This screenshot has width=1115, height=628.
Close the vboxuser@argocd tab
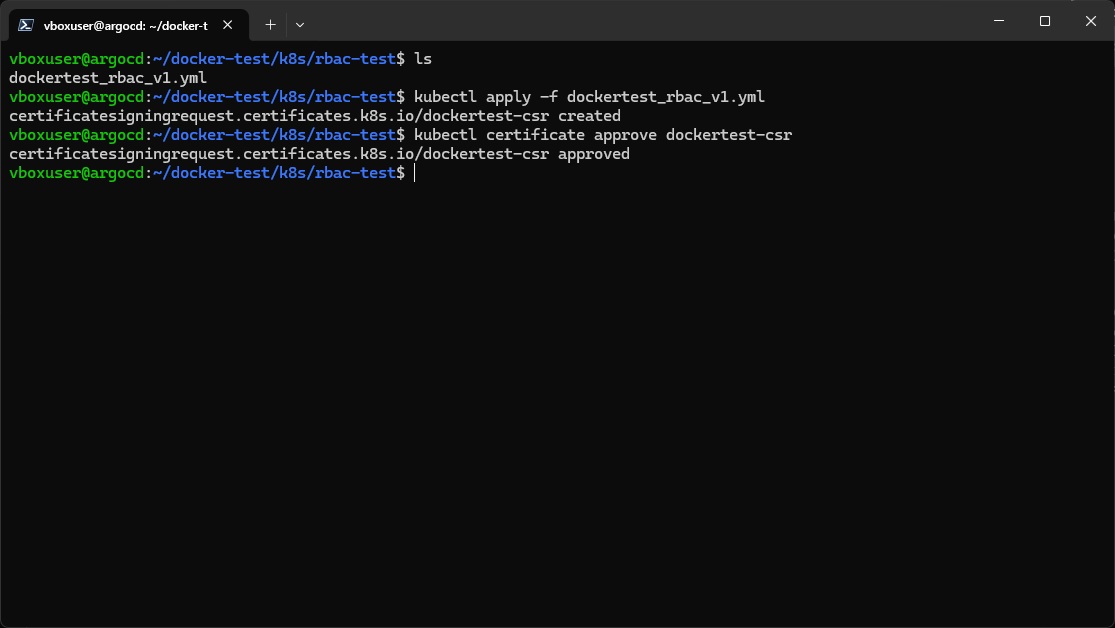click(228, 25)
